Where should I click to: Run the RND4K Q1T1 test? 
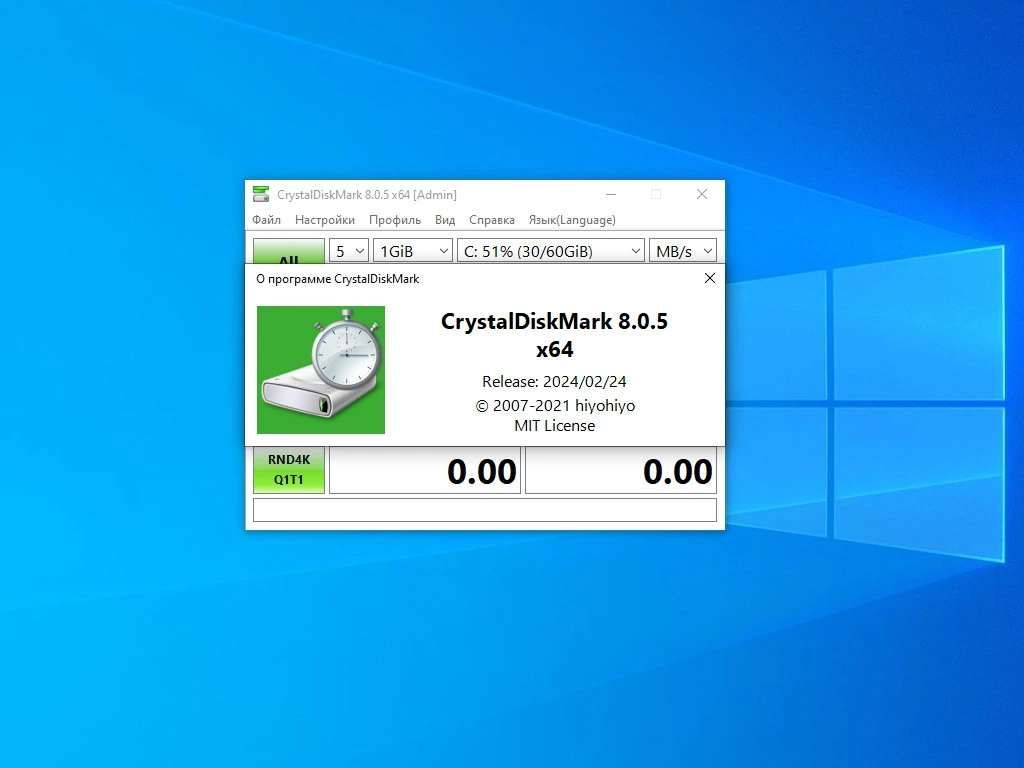[x=289, y=470]
